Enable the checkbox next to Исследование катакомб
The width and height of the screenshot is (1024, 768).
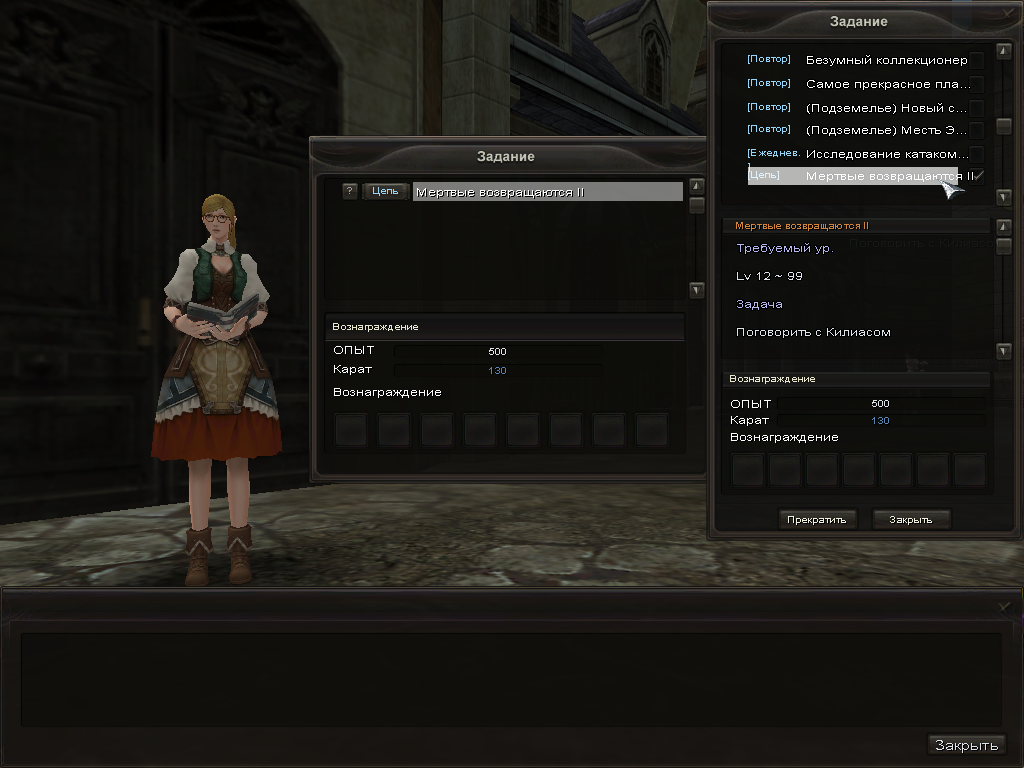(977, 154)
